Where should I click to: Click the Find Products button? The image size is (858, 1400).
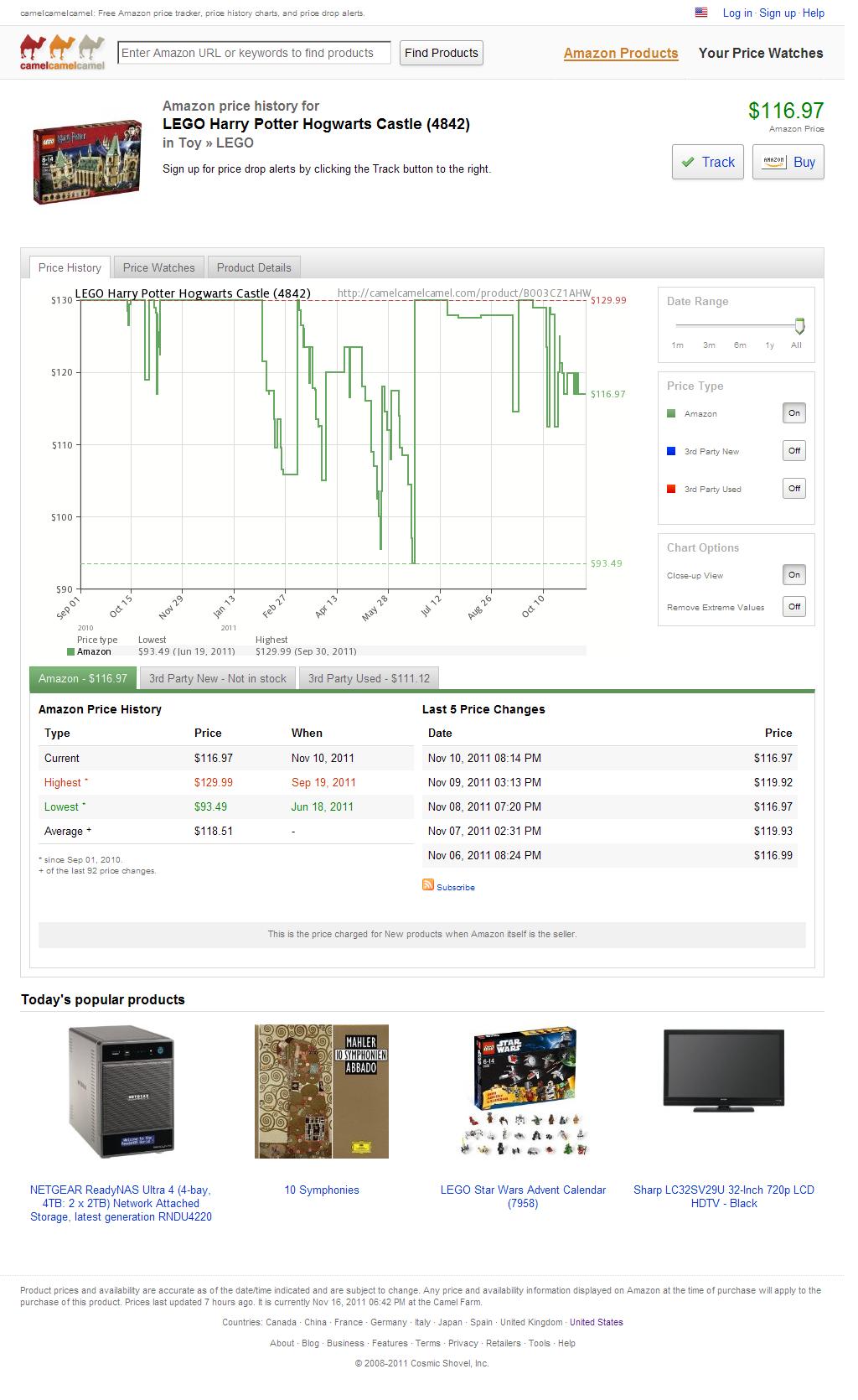[442, 53]
